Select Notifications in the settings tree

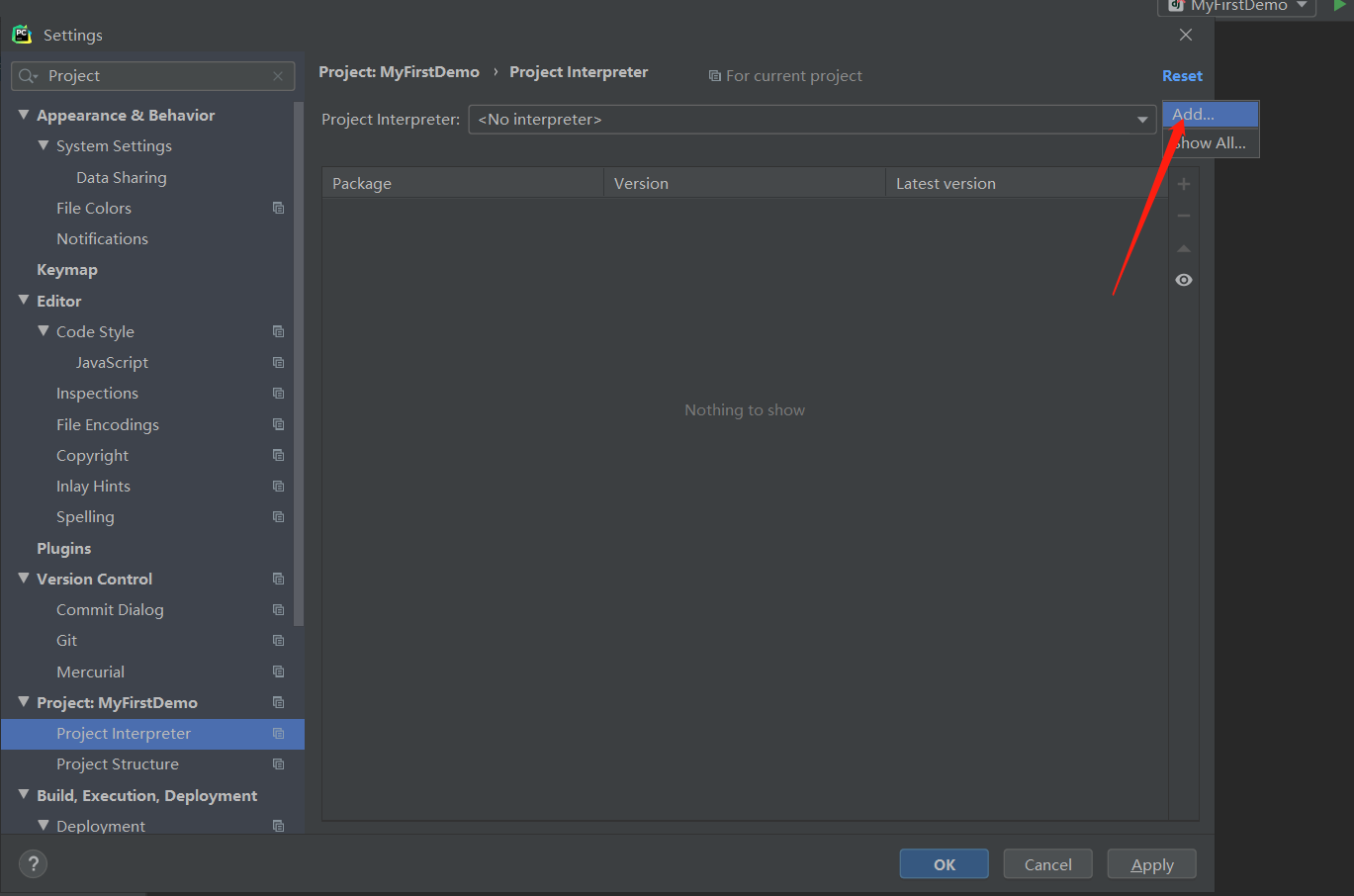[x=102, y=238]
